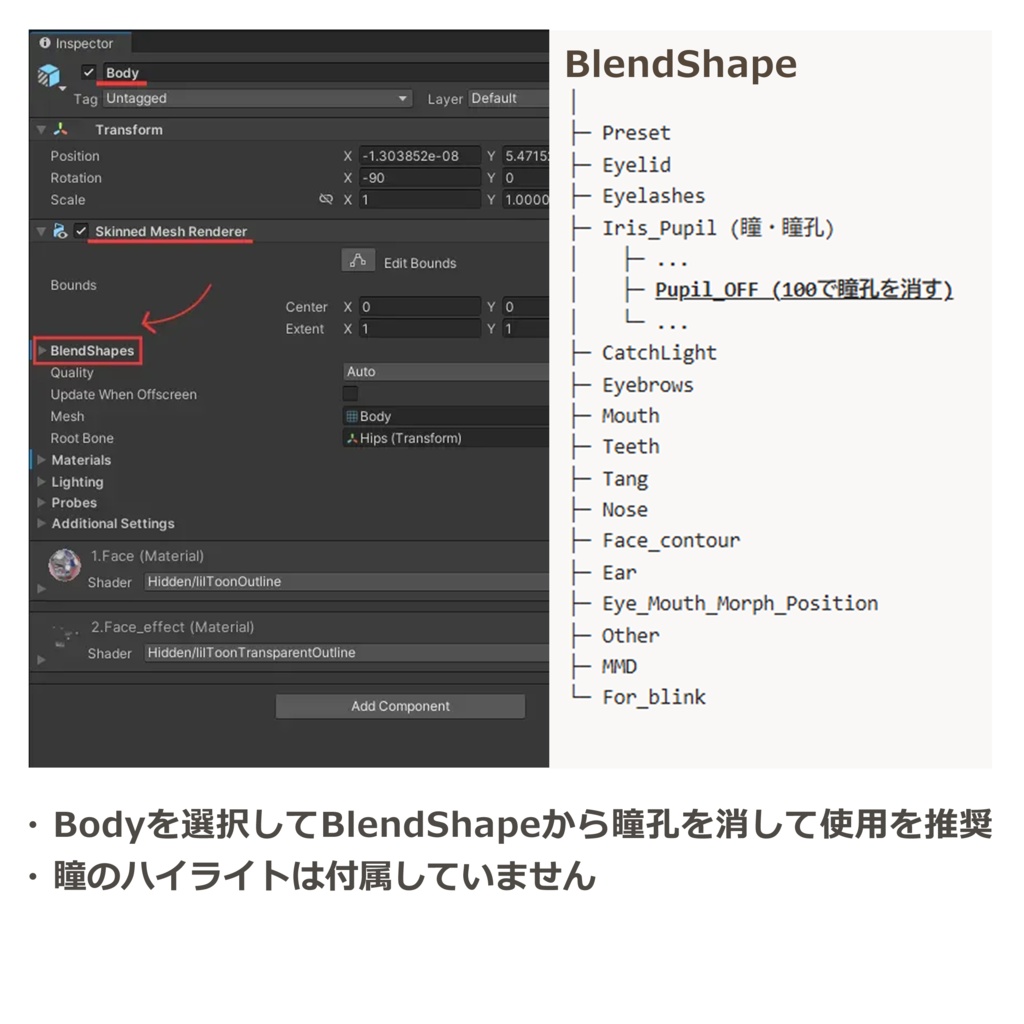This screenshot has width=1024, height=1024.
Task: Disable the Skinned Mesh Renderer checkbox
Action: [80, 231]
